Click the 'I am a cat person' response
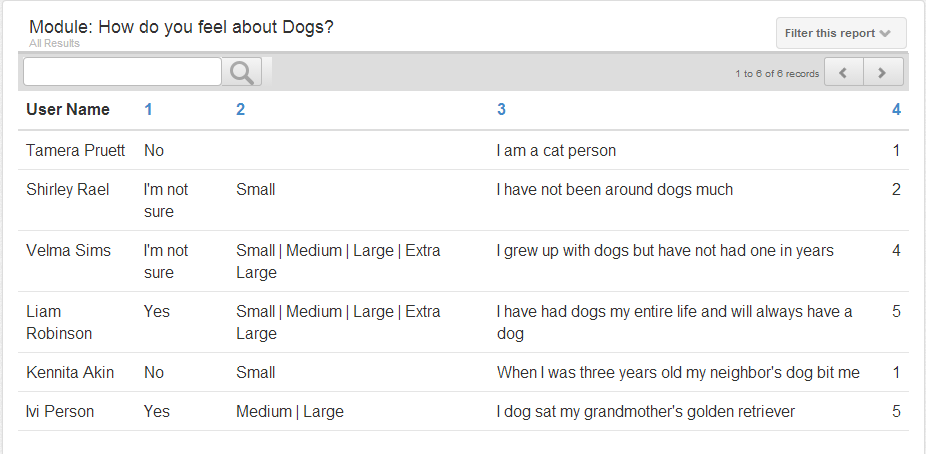Viewport: 926px width, 454px height. [x=556, y=151]
